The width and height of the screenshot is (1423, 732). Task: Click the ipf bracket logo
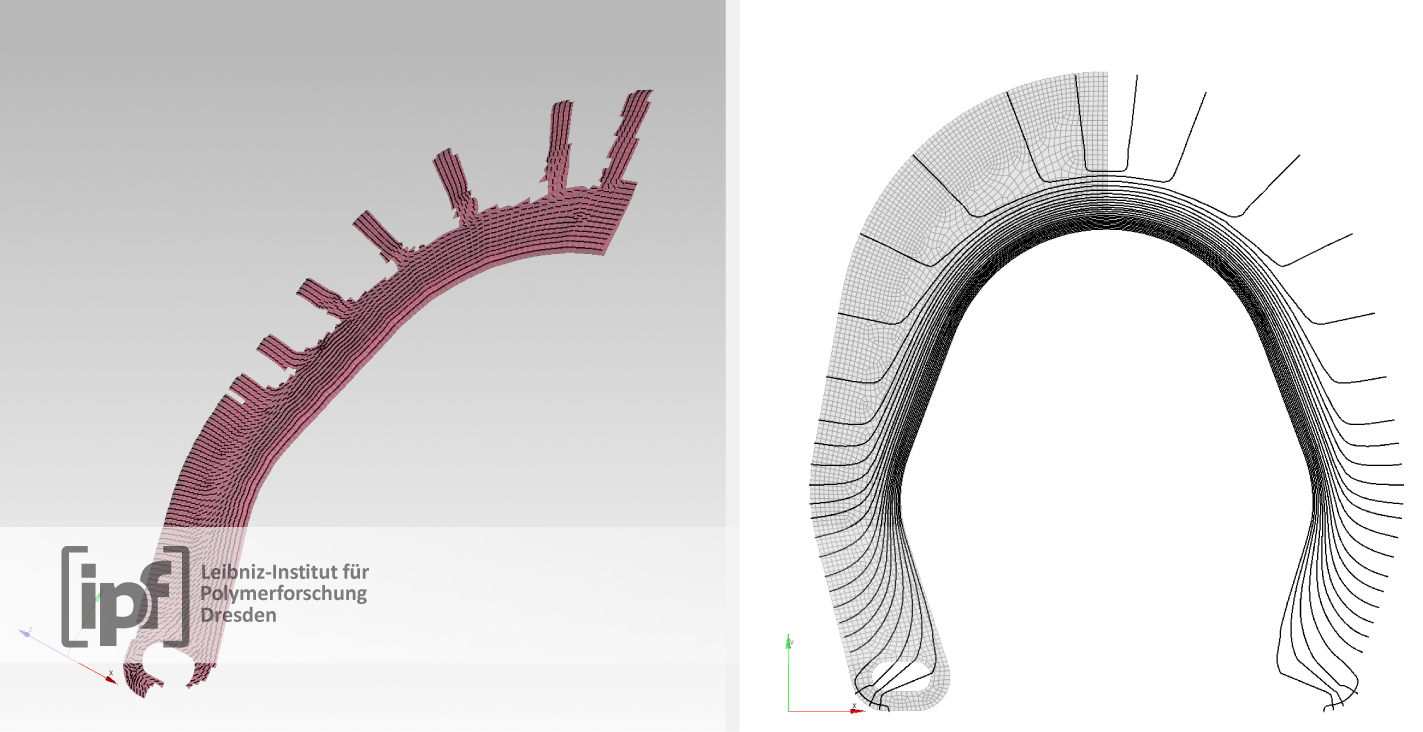[x=124, y=596]
